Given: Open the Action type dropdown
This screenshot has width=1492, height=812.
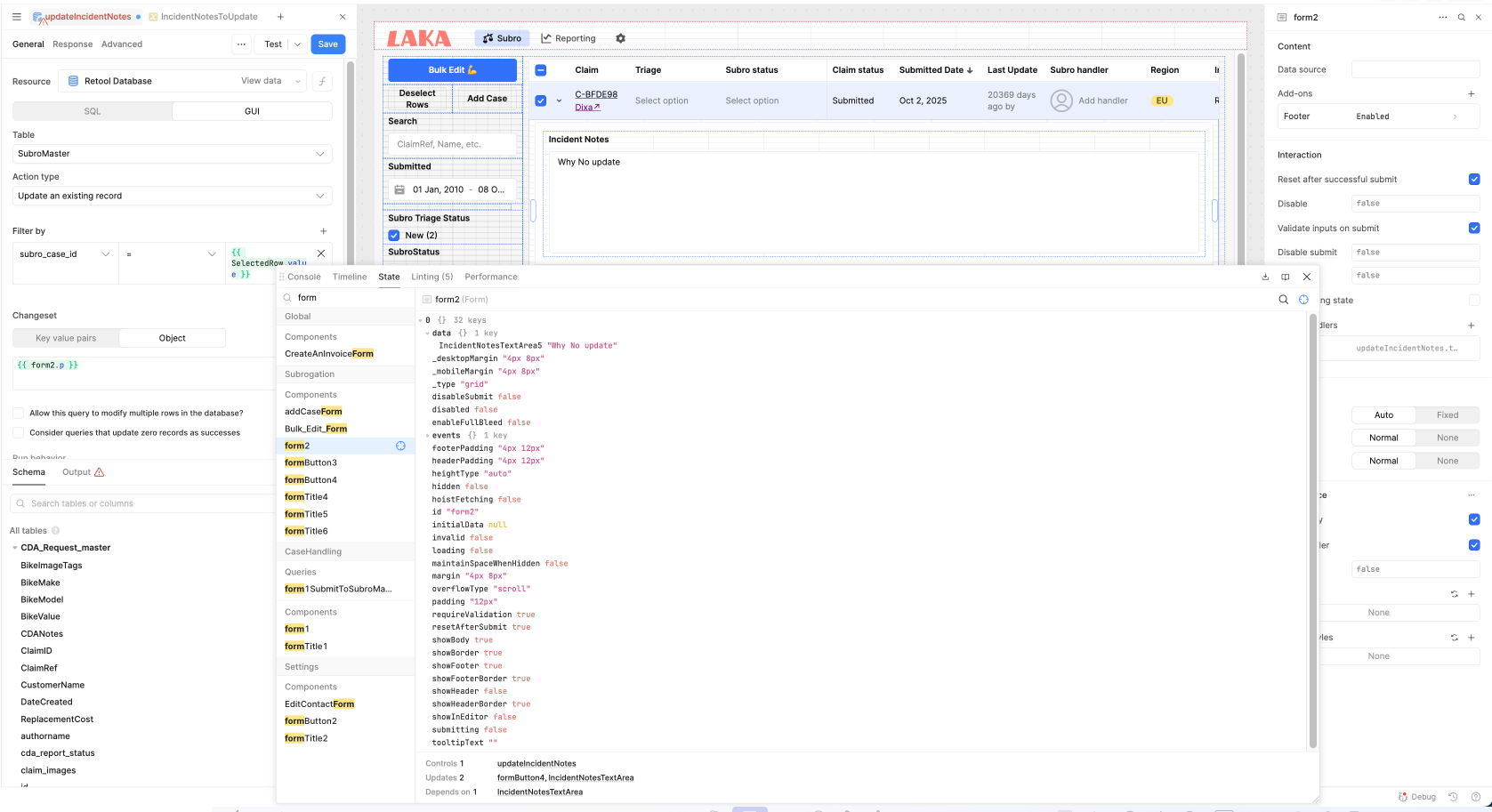Looking at the screenshot, I should (172, 196).
